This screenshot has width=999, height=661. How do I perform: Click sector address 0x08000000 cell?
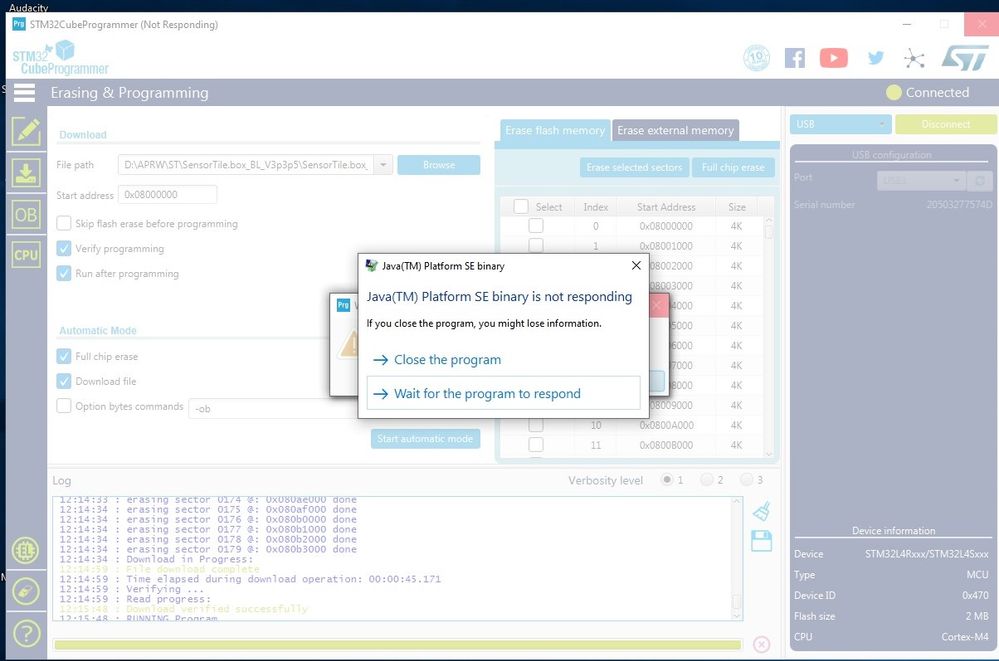pos(666,226)
